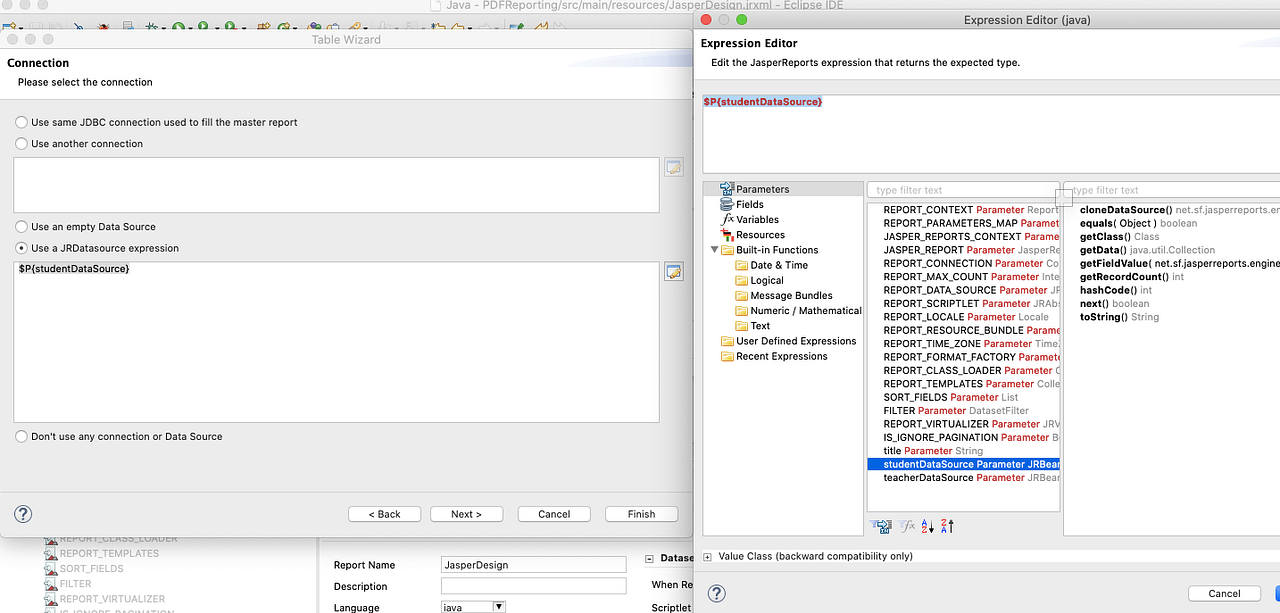Click the expression text area in Expression Editor

(x=991, y=133)
